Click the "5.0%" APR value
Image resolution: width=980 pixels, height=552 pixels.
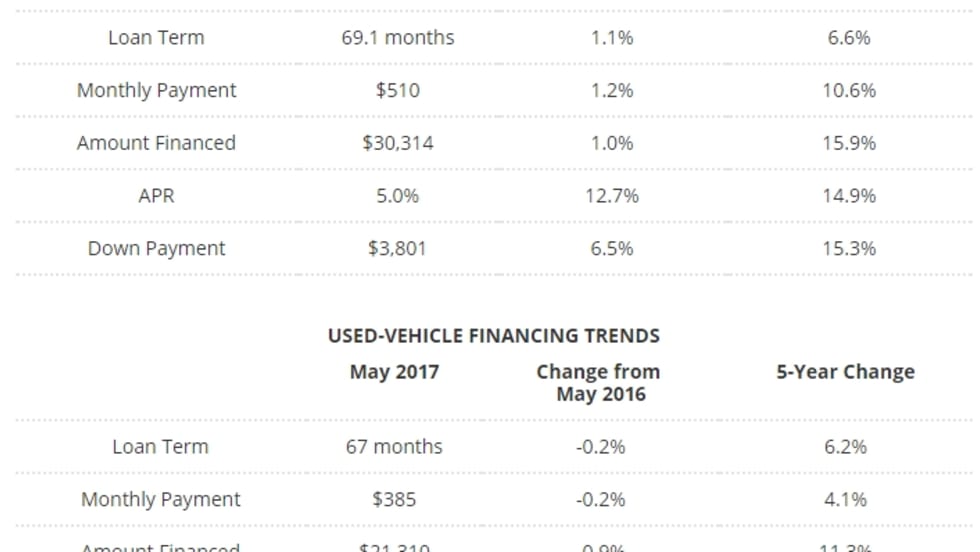397,196
